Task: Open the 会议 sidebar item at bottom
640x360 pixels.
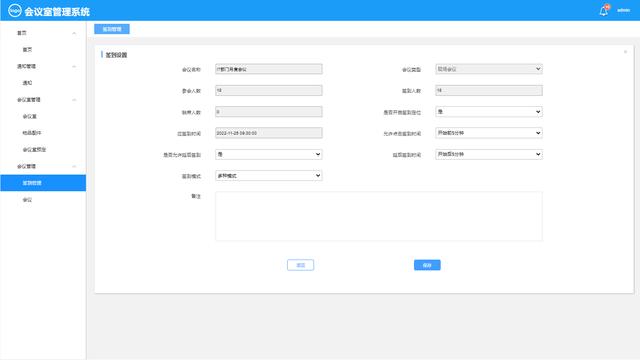Action: click(27, 200)
